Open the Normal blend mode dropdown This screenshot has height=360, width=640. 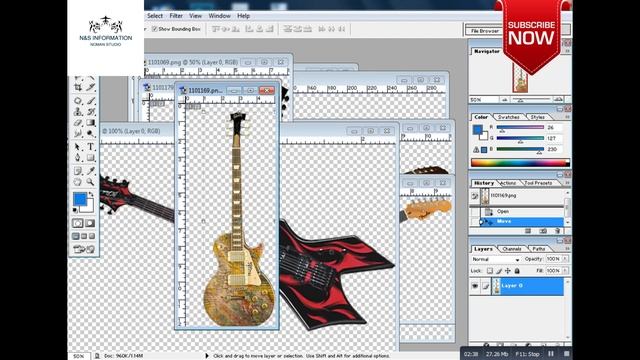(496, 259)
